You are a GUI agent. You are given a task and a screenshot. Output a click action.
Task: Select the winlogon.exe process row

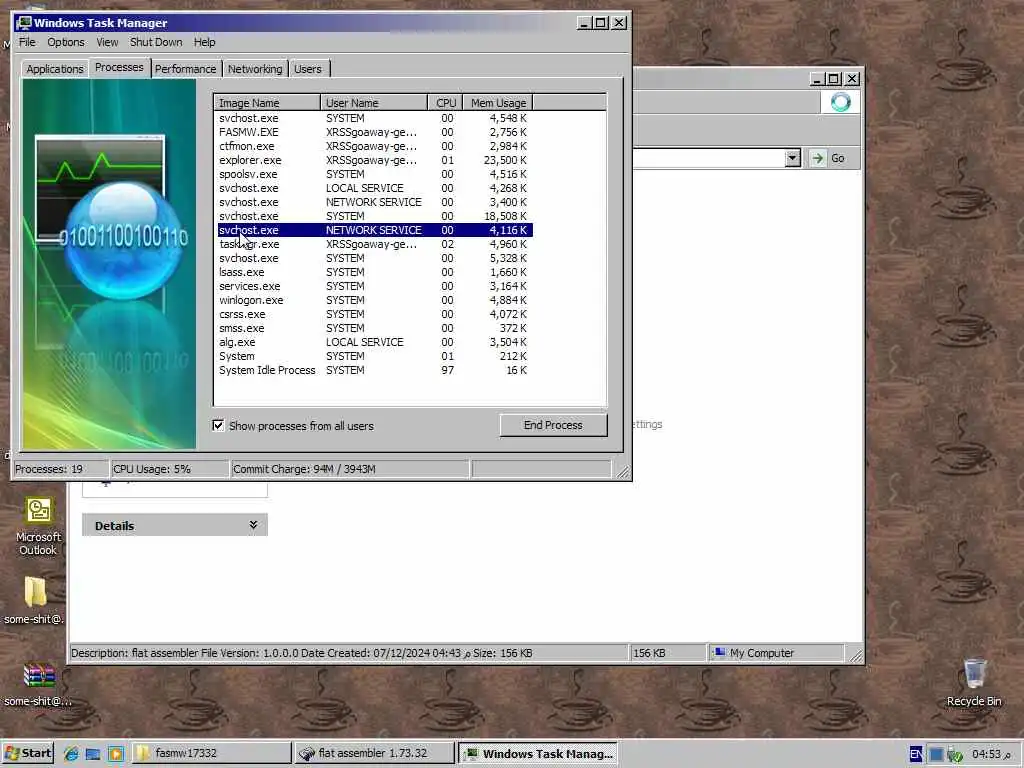pos(374,300)
